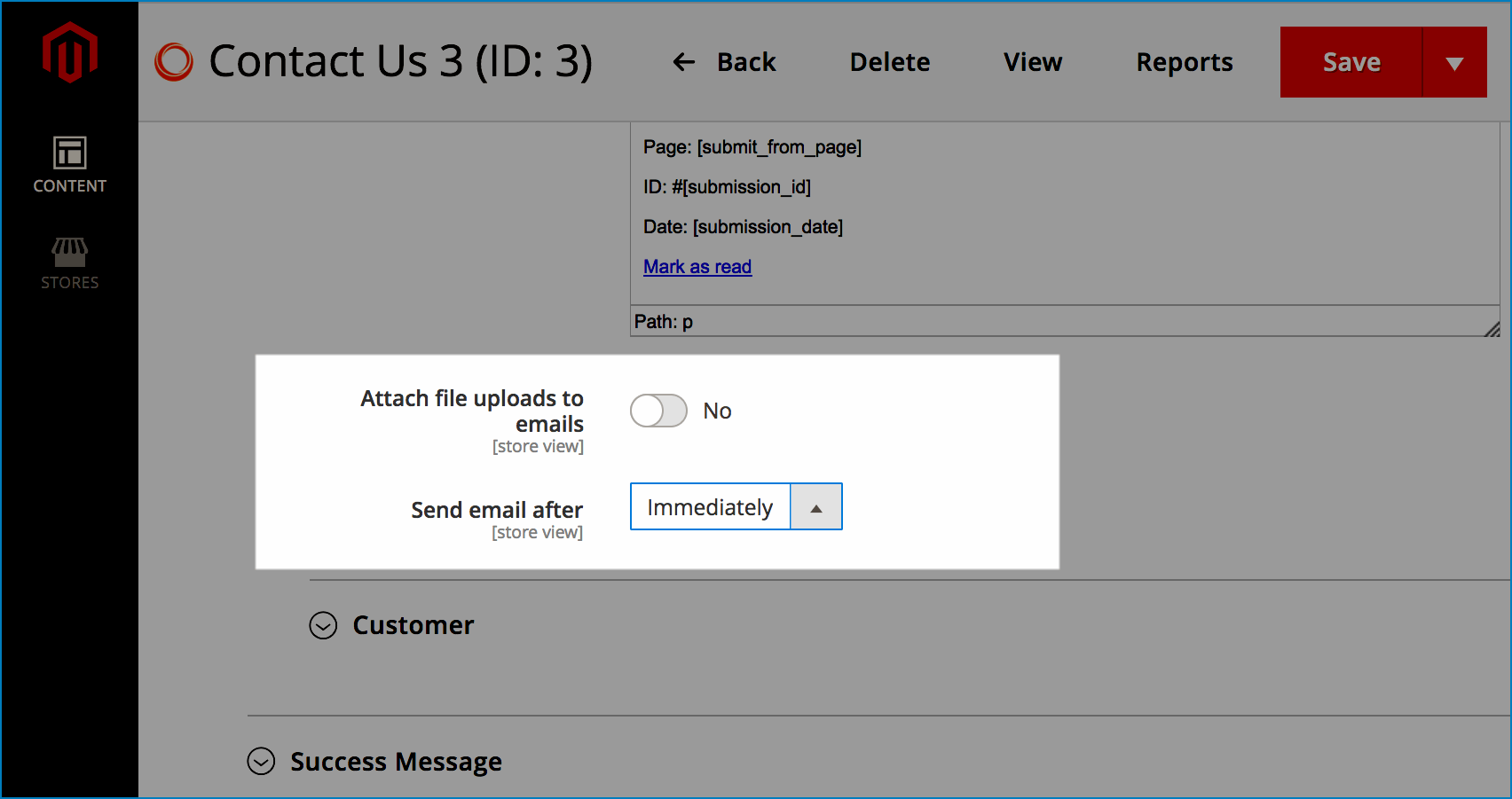Click the form status circle icon
Image resolution: width=1512 pixels, height=799 pixels.
[x=174, y=62]
